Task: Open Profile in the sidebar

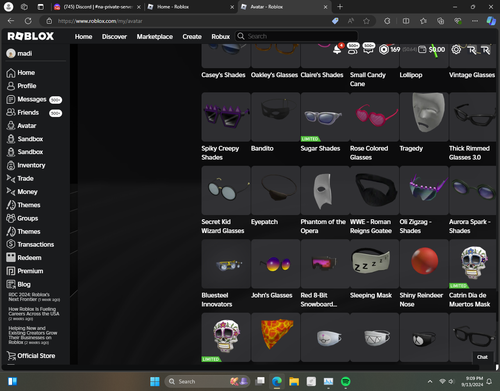Action: (x=21, y=86)
